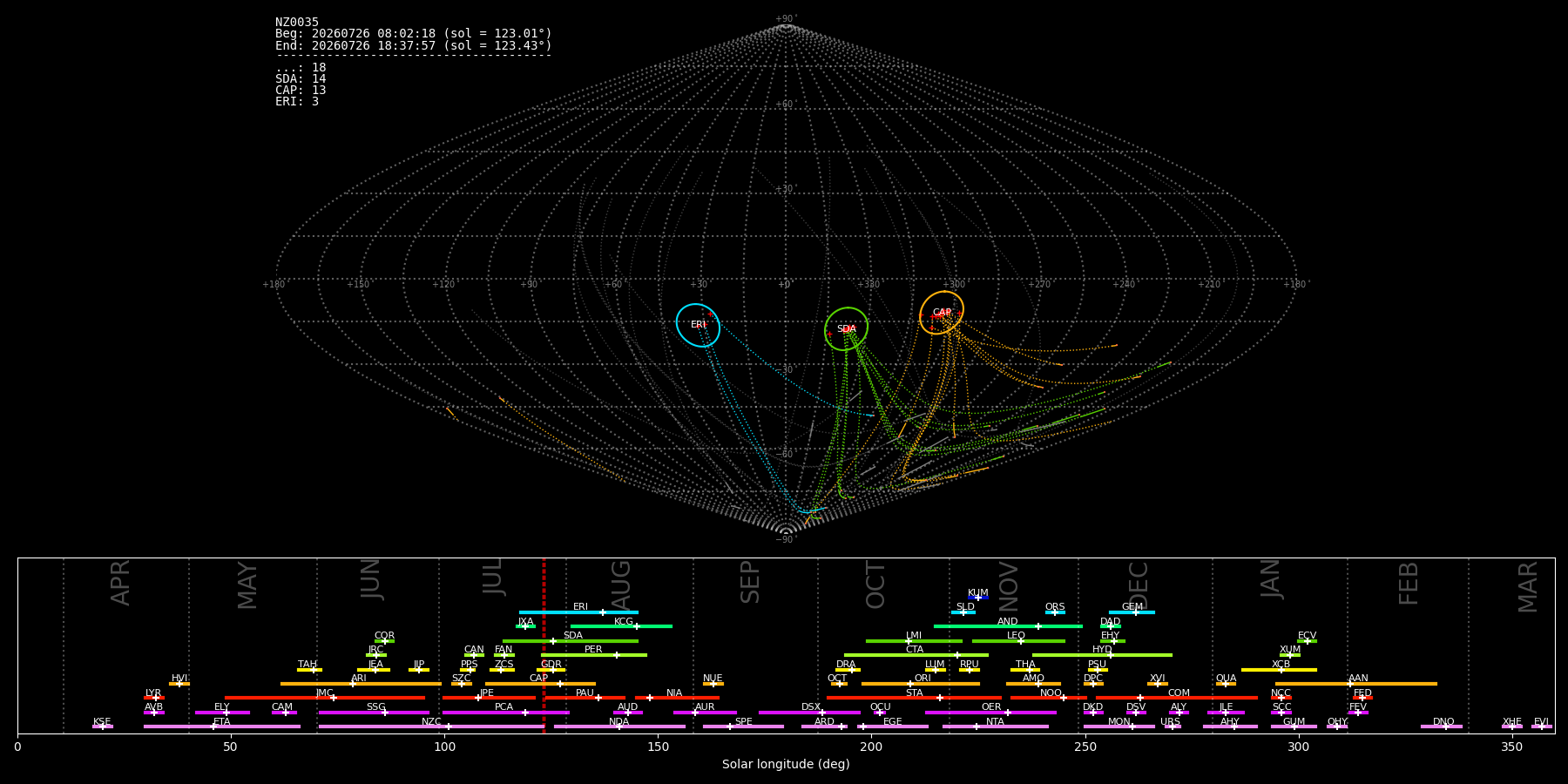Screen dimensions: 1568x784
Task: Click the OCT month label in the timeline
Action: pos(875,585)
